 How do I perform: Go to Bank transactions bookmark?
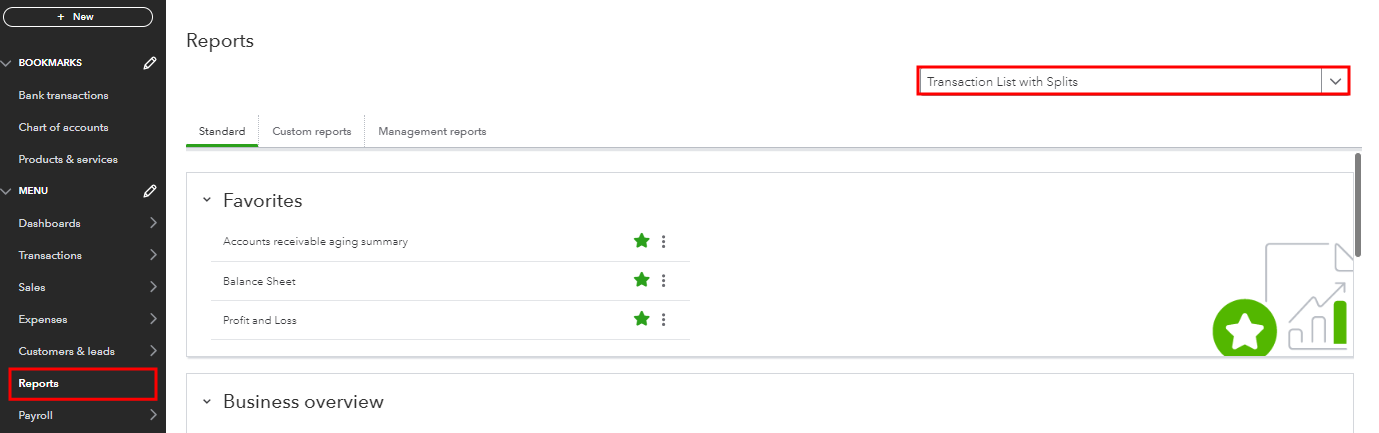(63, 95)
